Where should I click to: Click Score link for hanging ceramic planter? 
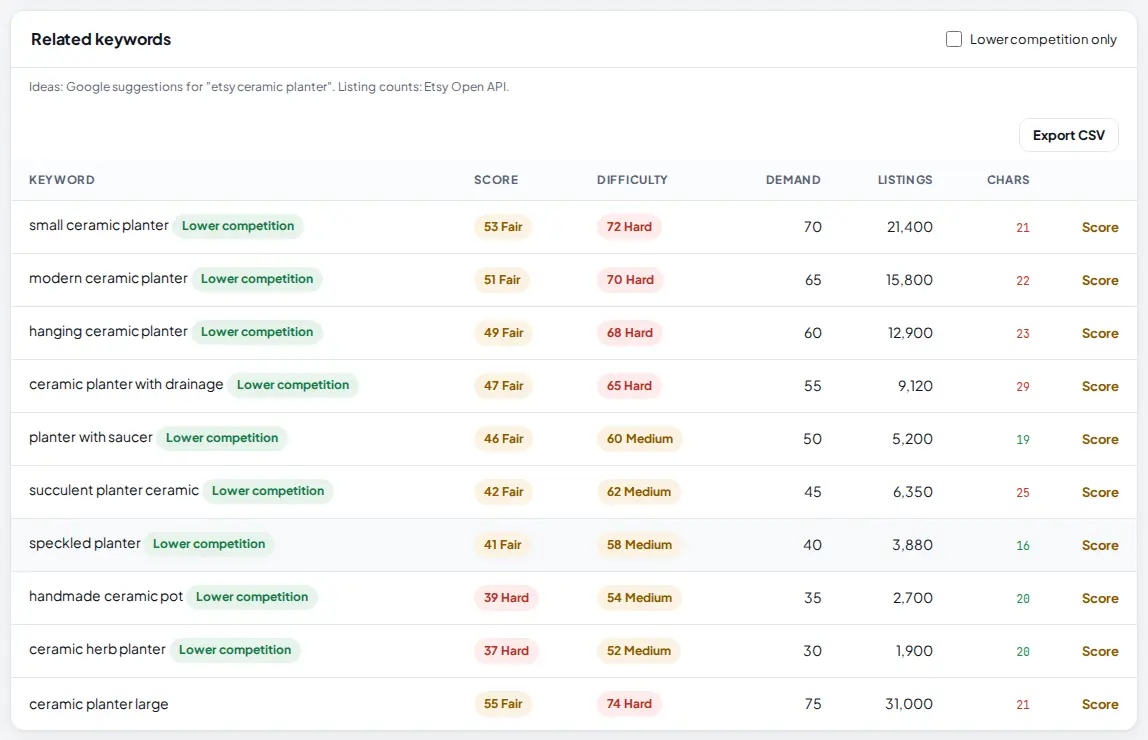pos(1100,333)
